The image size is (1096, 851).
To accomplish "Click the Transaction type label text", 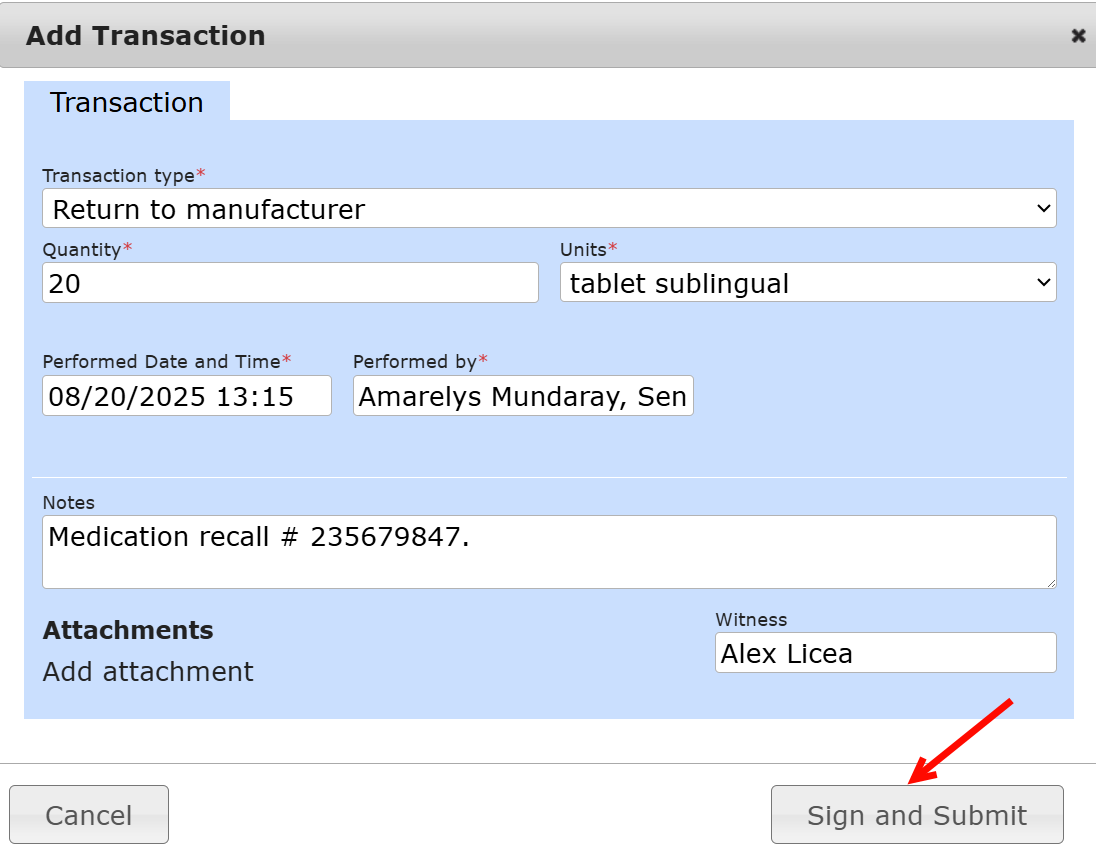I will (x=119, y=176).
